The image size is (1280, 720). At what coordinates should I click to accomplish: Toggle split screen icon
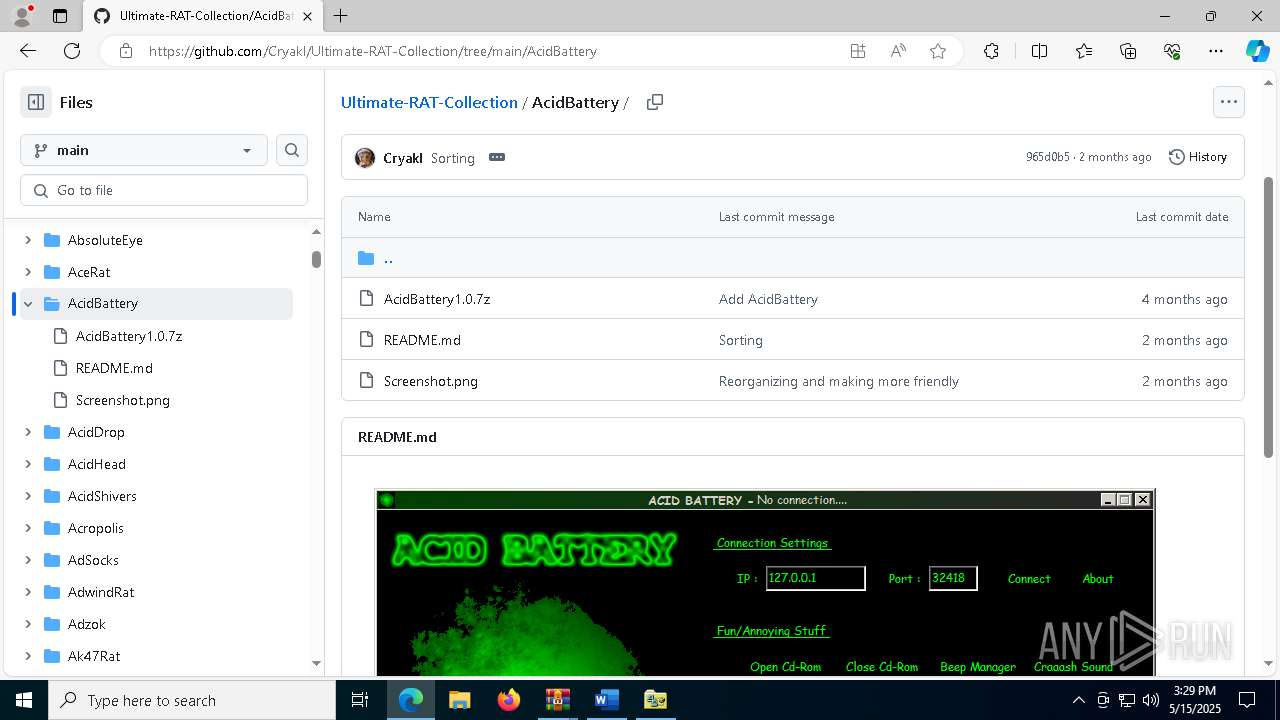[x=1039, y=51]
